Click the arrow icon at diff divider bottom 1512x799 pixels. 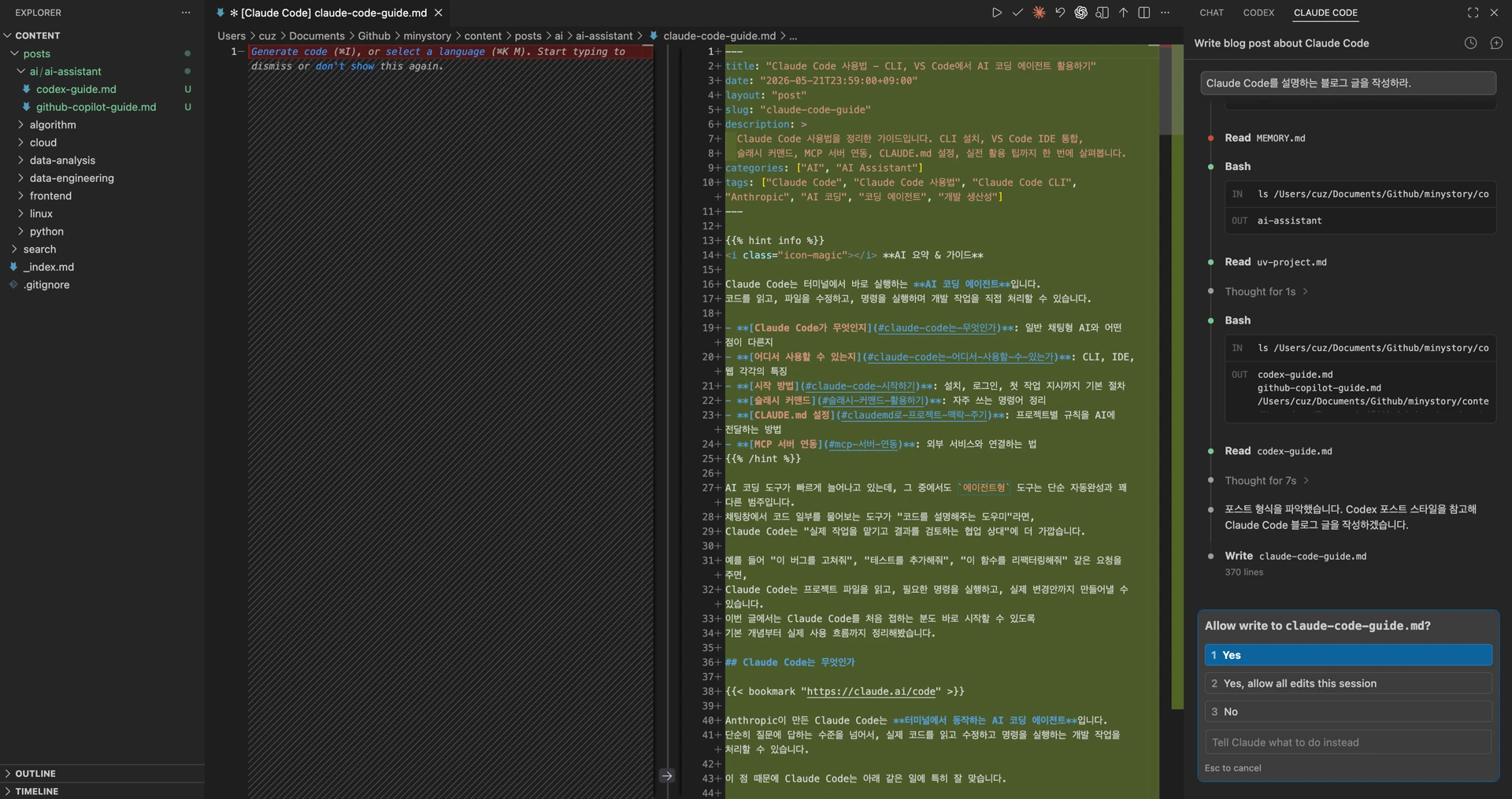pos(667,775)
